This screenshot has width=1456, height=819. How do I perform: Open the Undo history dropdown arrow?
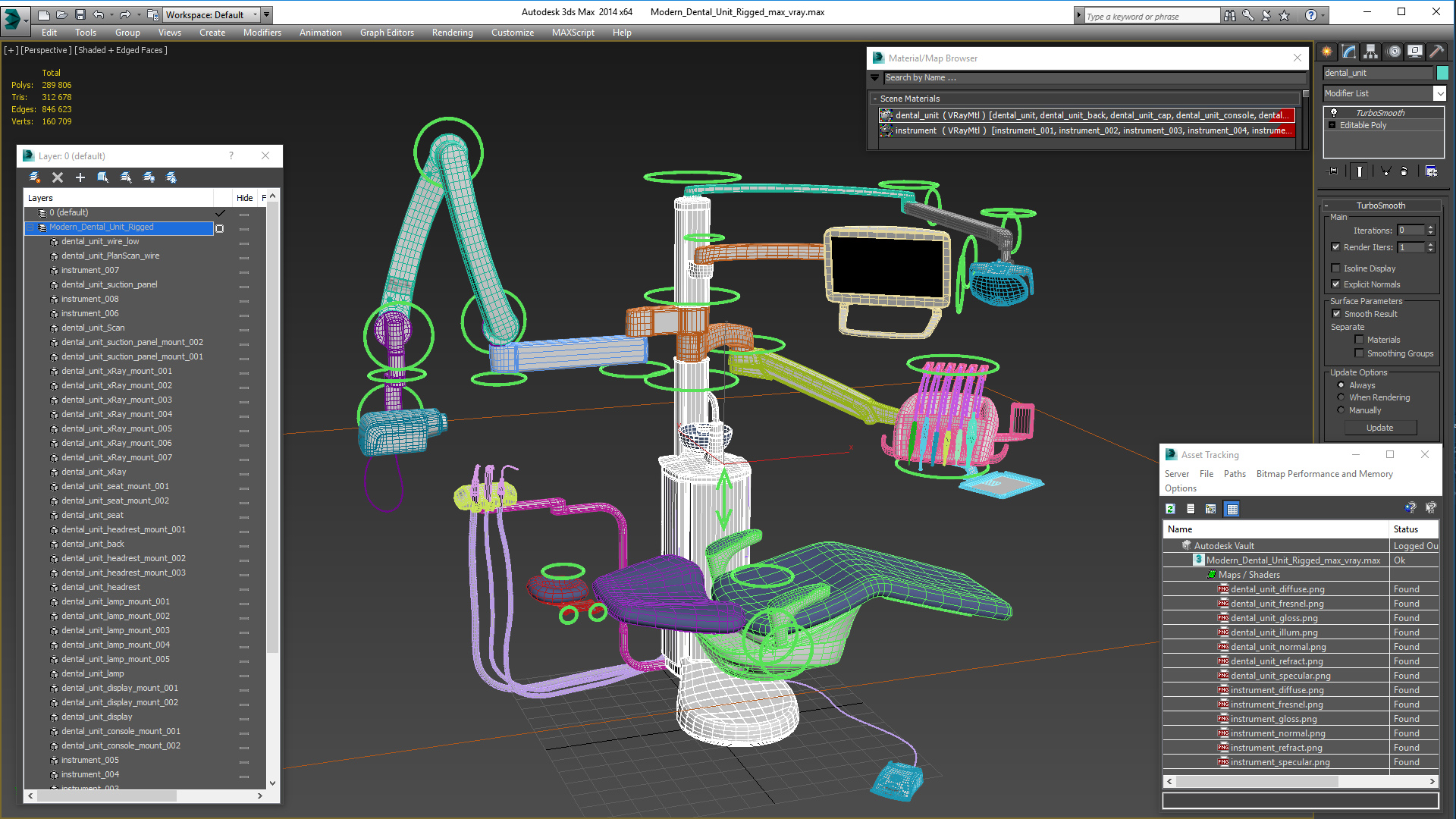111,14
